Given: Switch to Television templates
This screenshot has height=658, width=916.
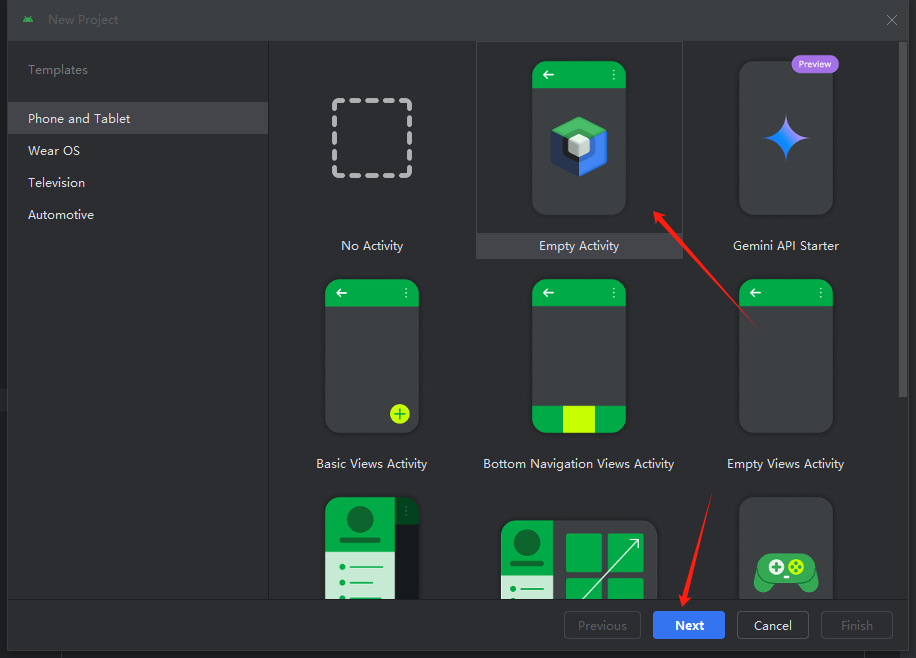Looking at the screenshot, I should click(138, 182).
